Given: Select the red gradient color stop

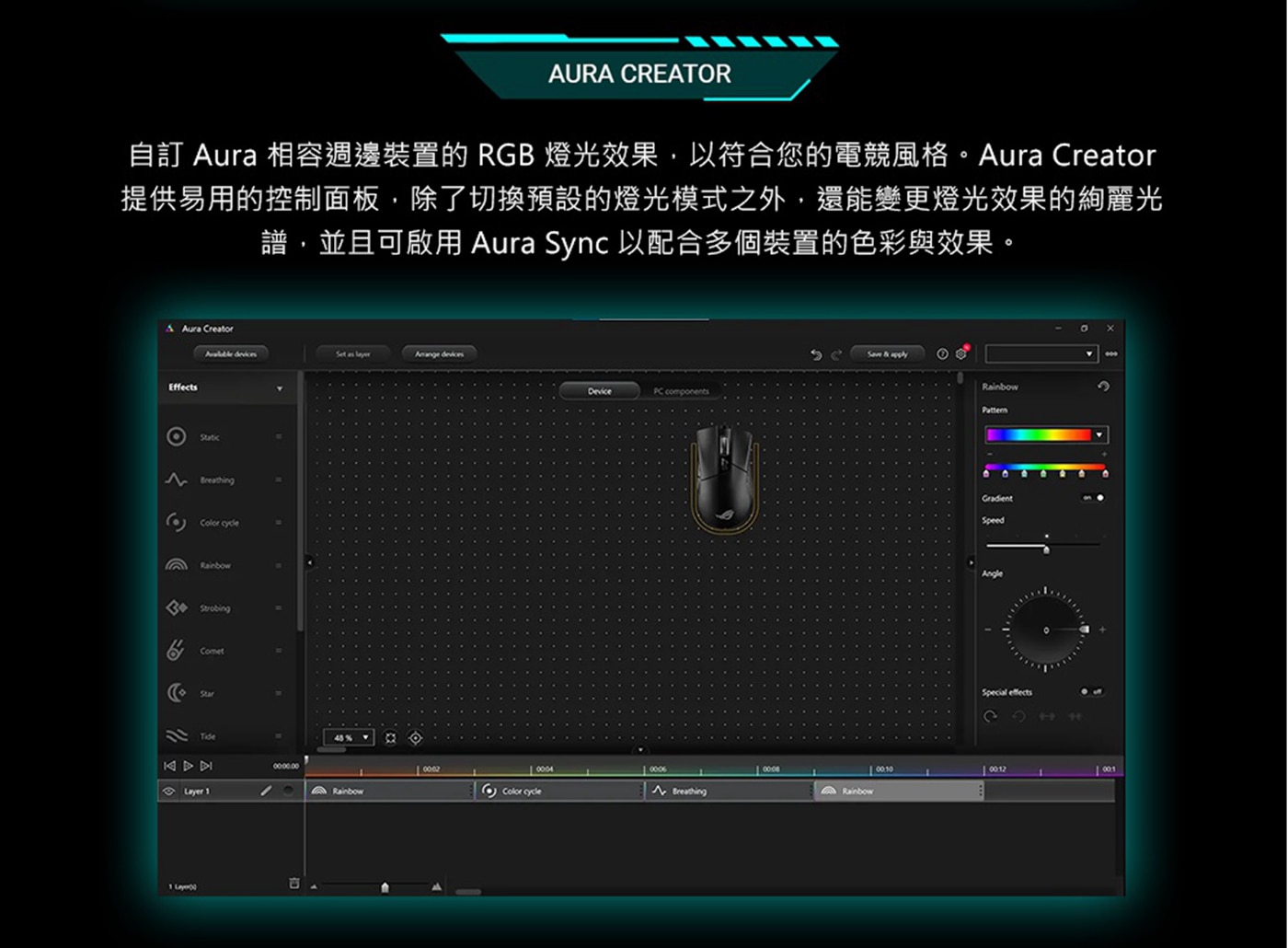Looking at the screenshot, I should click(x=1105, y=473).
